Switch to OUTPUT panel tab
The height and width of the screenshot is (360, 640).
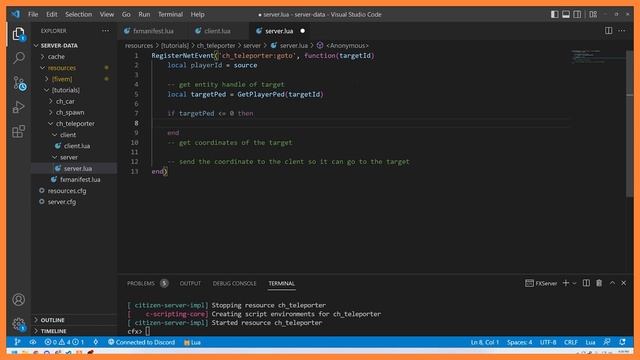[x=190, y=283]
